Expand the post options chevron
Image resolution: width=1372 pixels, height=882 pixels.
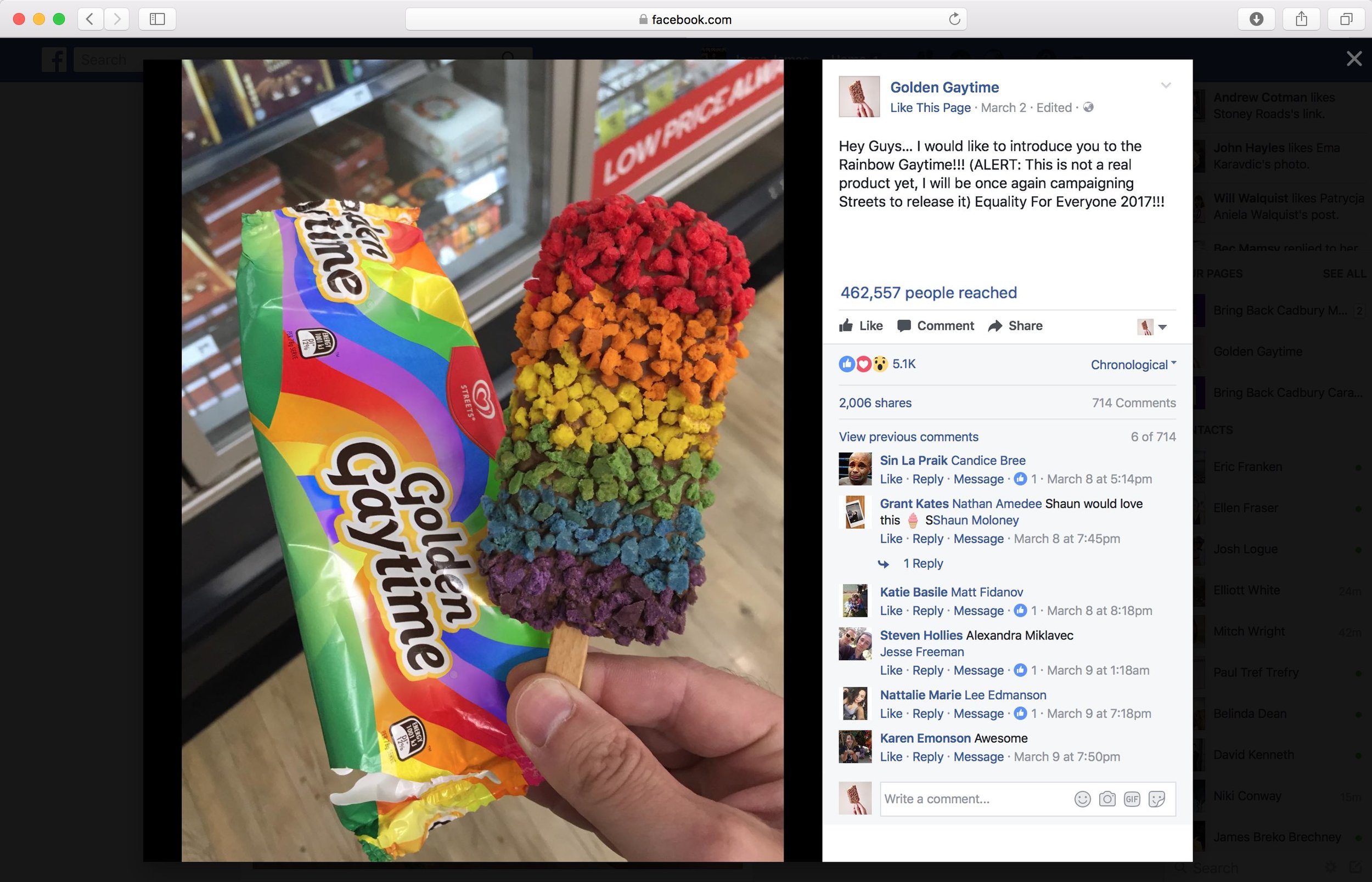coord(1166,86)
